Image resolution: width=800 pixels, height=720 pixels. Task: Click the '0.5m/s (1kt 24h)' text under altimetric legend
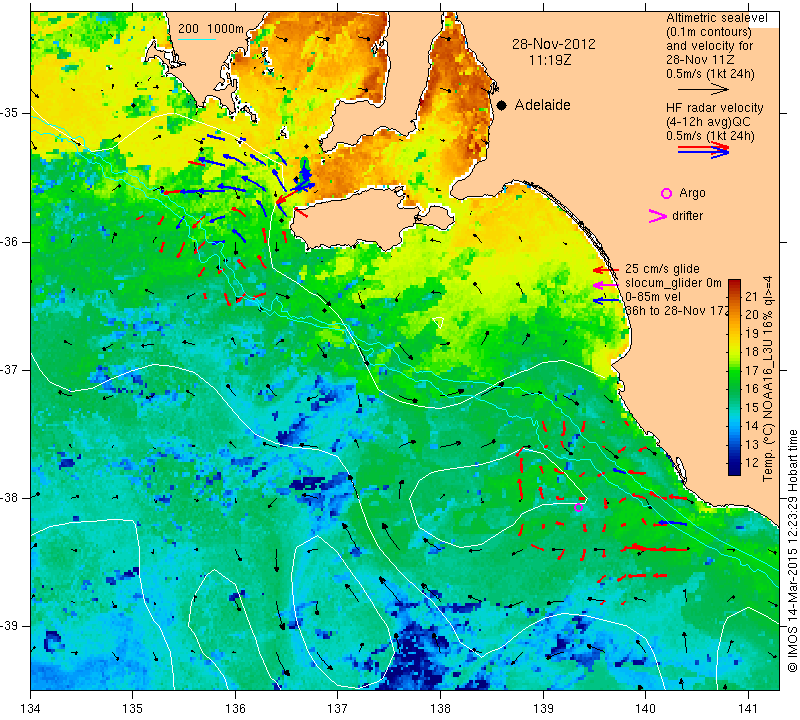(x=710, y=73)
